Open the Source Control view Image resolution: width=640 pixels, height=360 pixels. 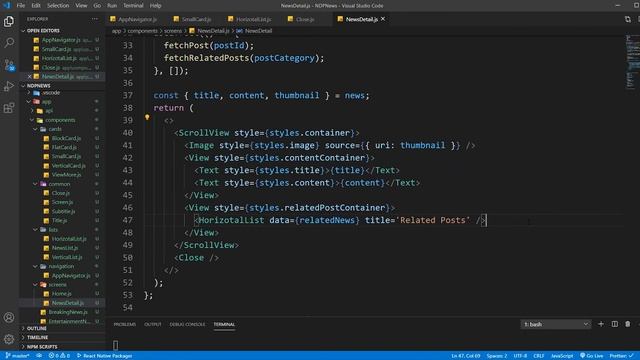(x=9, y=64)
